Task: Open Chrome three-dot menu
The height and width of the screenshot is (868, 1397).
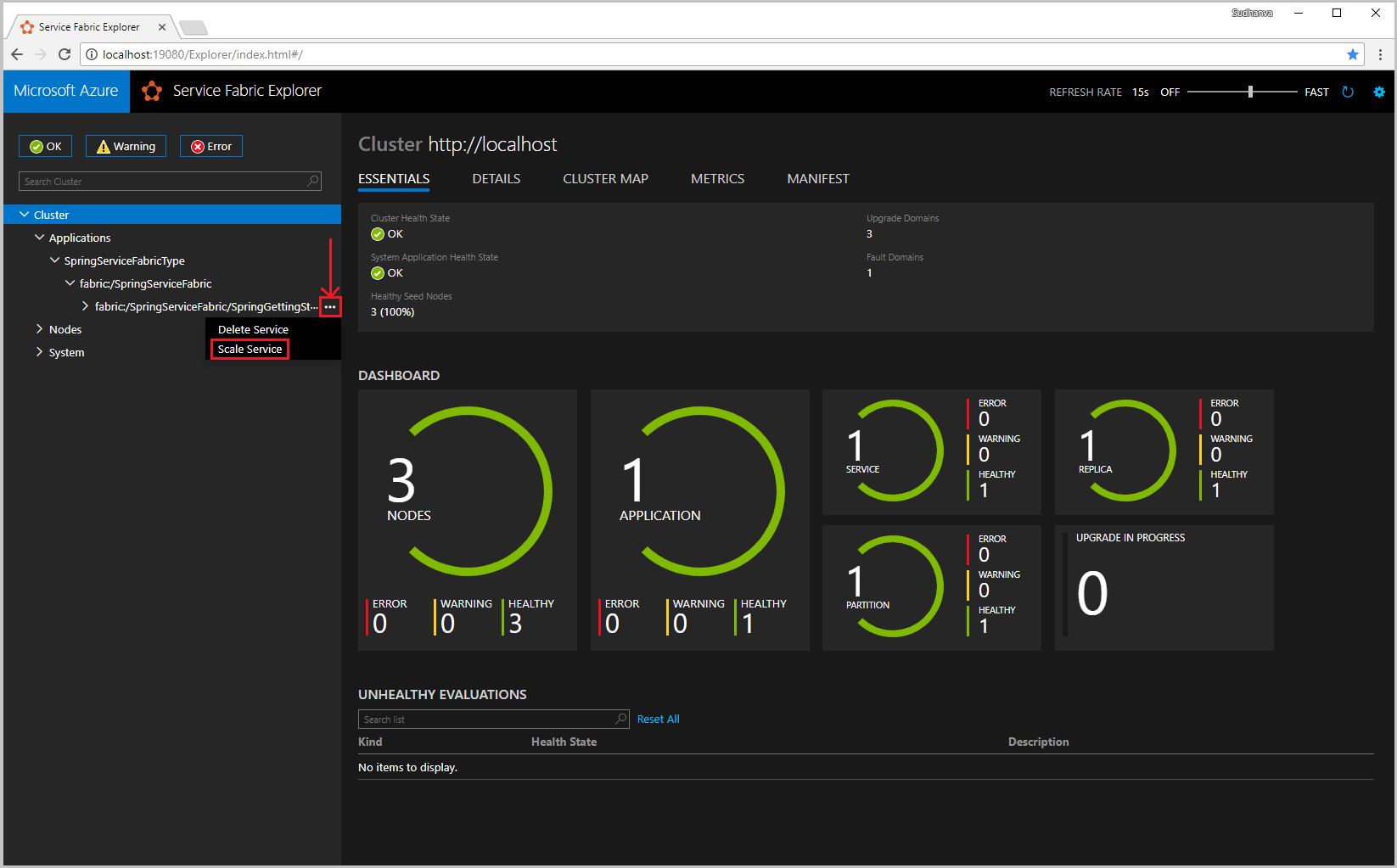Action: tap(1381, 54)
